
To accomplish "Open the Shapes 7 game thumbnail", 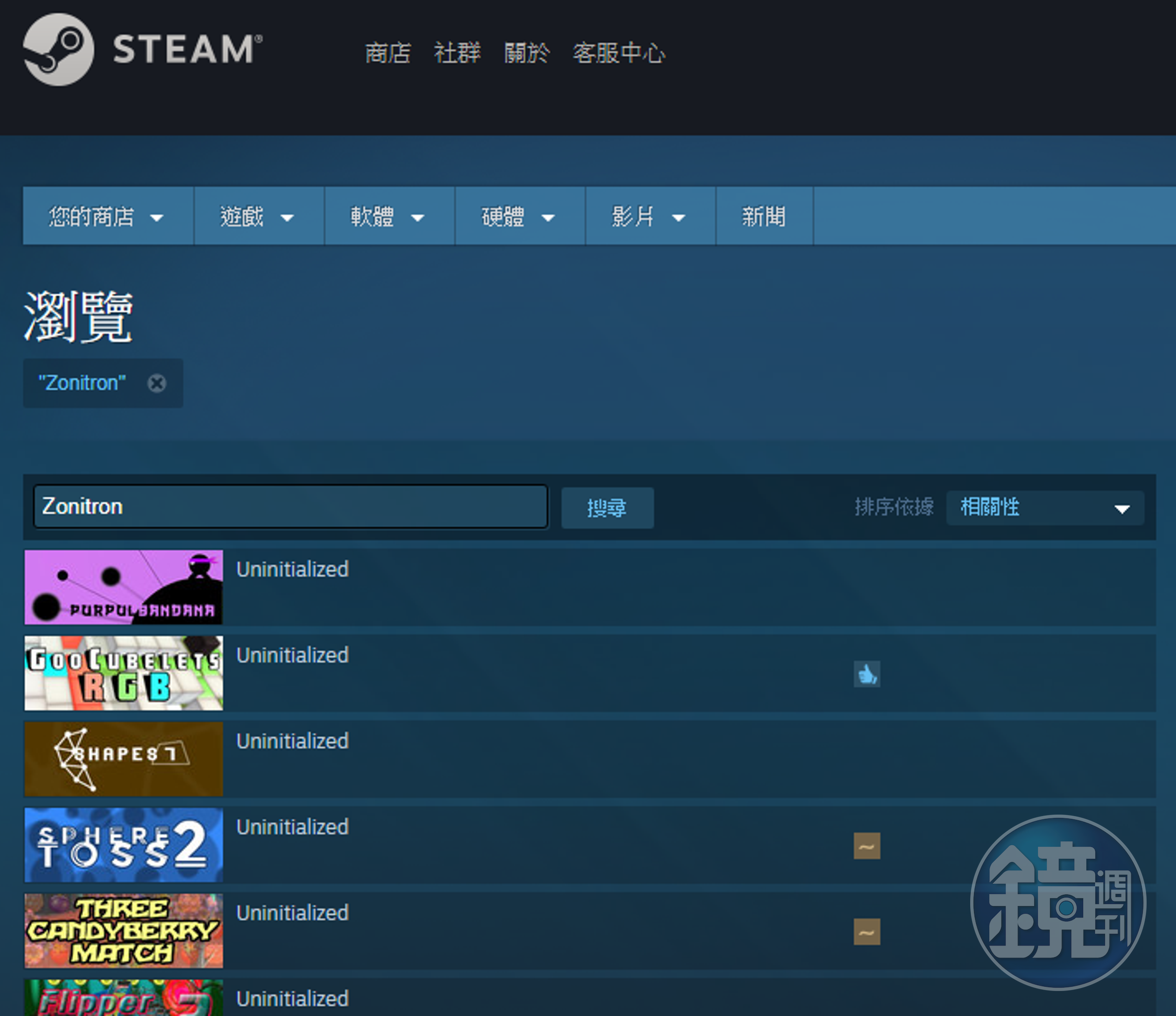I will point(124,759).
